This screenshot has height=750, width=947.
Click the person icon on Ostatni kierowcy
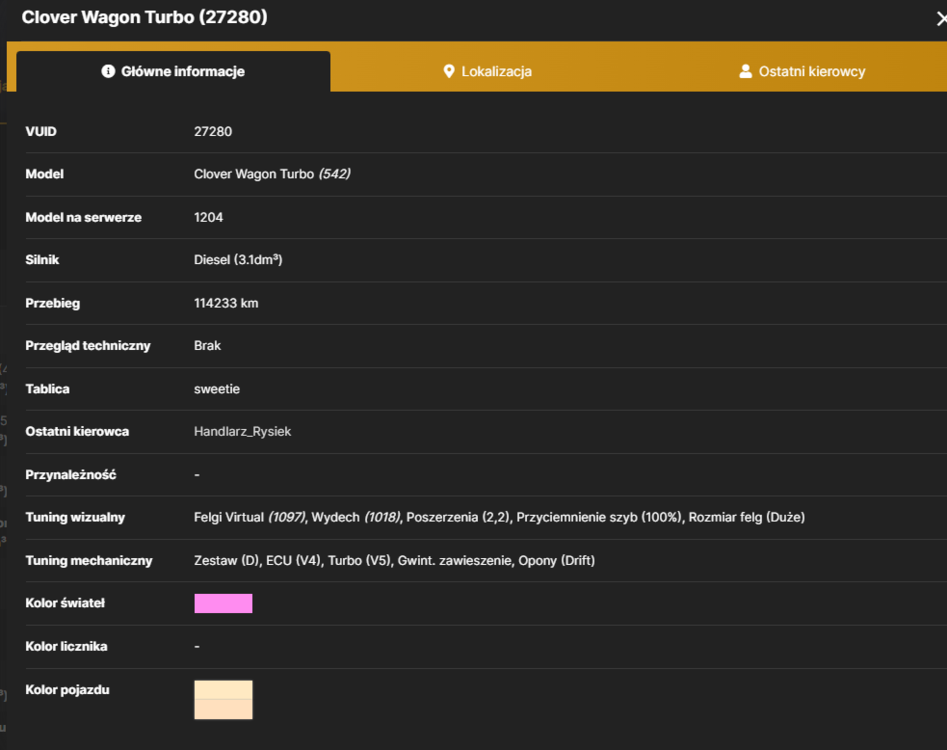[746, 71]
